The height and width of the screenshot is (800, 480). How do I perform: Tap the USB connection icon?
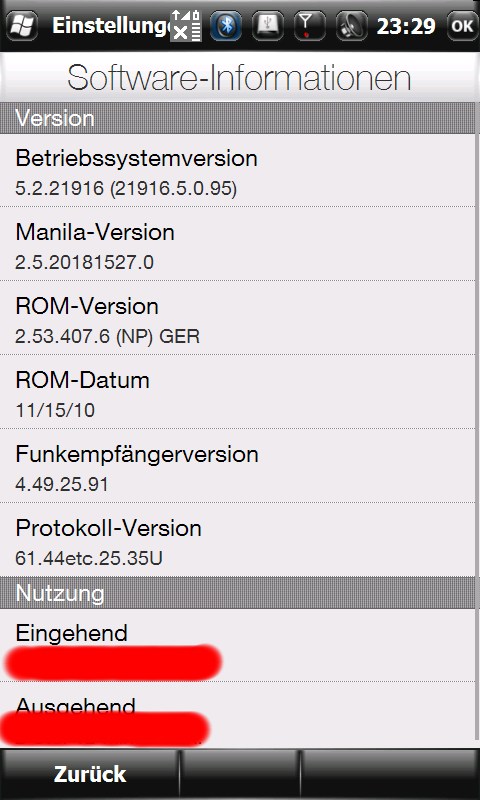(268, 26)
